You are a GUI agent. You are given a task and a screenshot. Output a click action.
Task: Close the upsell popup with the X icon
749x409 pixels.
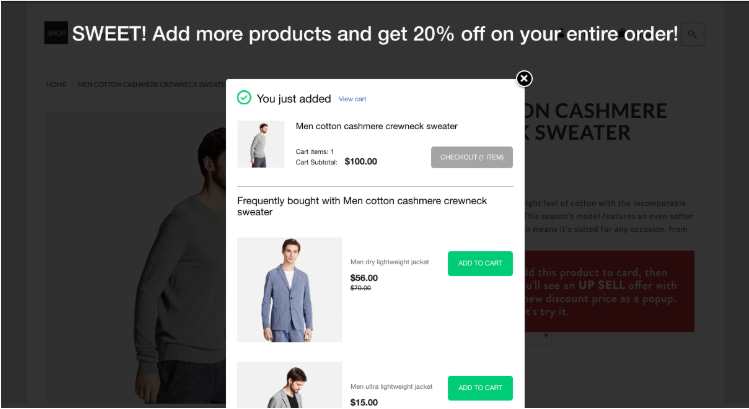tap(524, 78)
